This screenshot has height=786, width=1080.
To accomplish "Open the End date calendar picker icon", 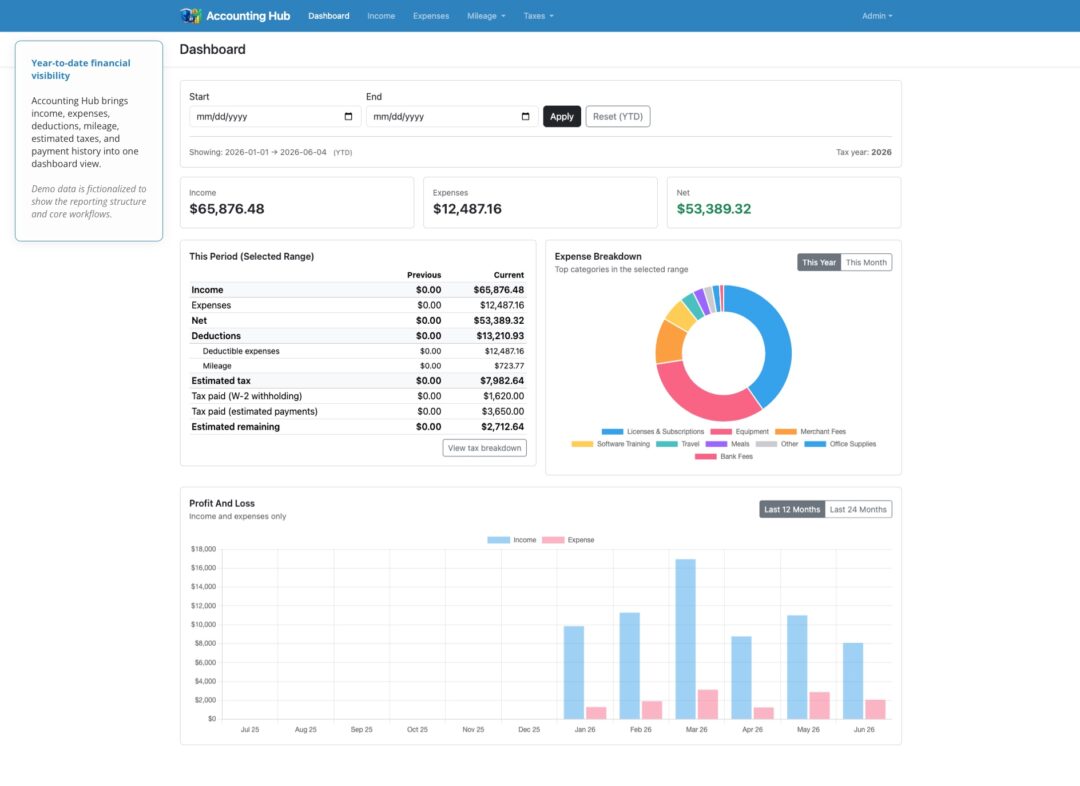I will (526, 116).
